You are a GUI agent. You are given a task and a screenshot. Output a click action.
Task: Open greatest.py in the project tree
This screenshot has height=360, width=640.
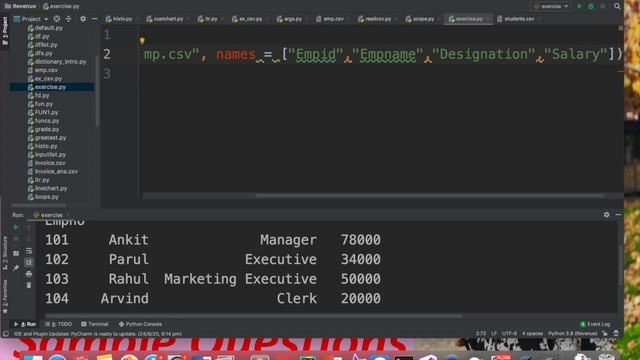50,138
